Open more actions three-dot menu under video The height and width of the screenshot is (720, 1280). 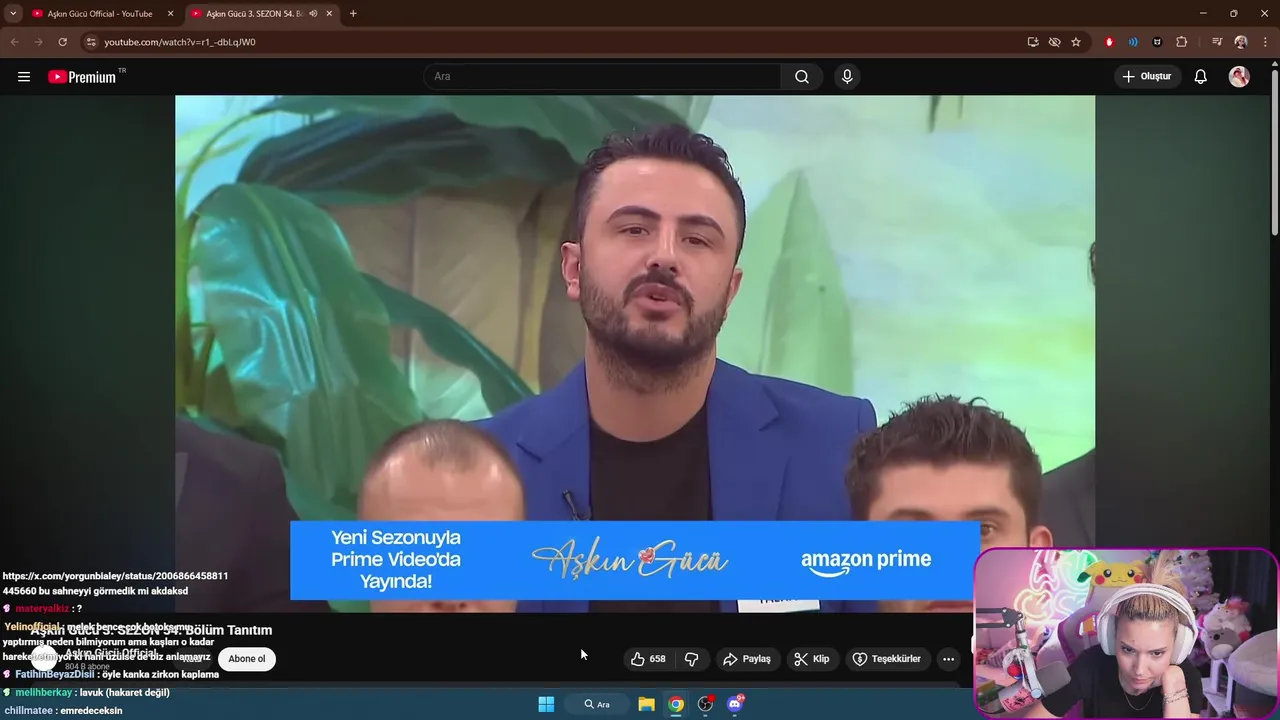point(948,659)
